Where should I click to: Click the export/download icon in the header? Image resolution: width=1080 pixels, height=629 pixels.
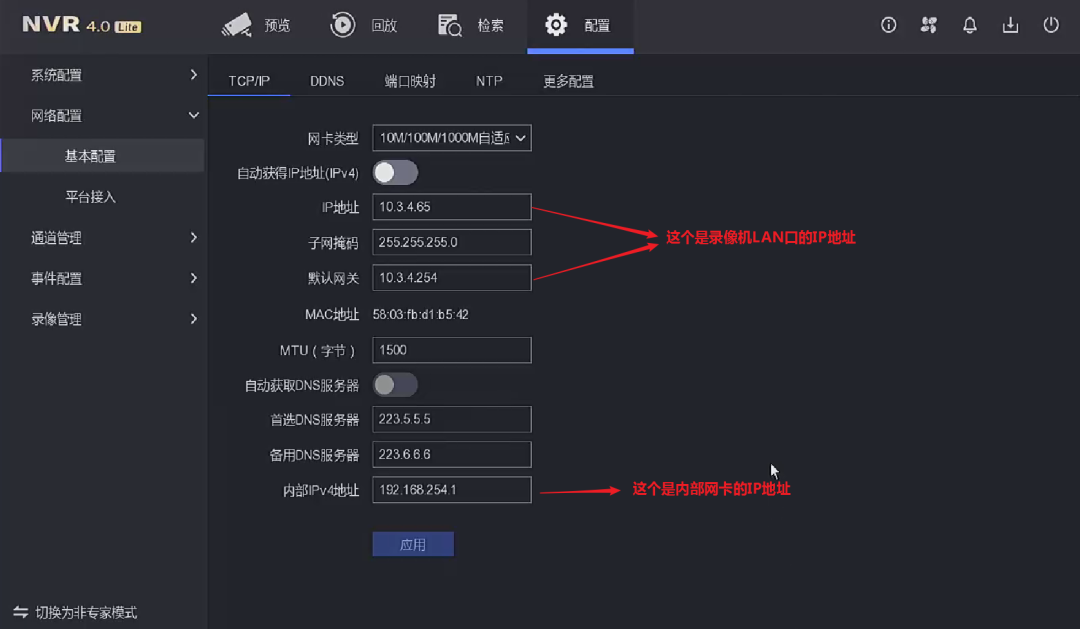[1010, 25]
